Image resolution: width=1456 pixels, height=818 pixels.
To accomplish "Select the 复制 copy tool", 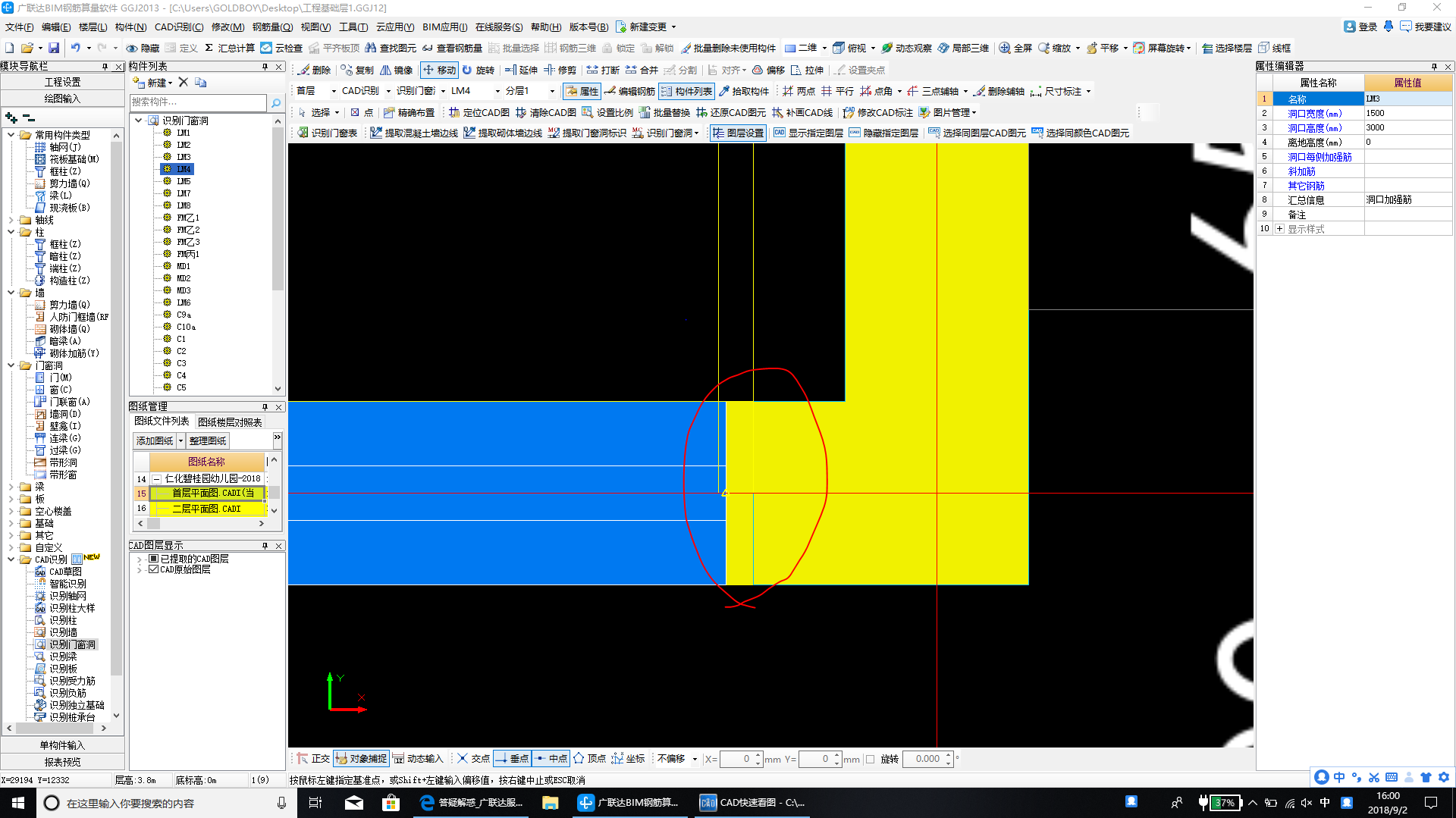I will pyautogui.click(x=357, y=70).
